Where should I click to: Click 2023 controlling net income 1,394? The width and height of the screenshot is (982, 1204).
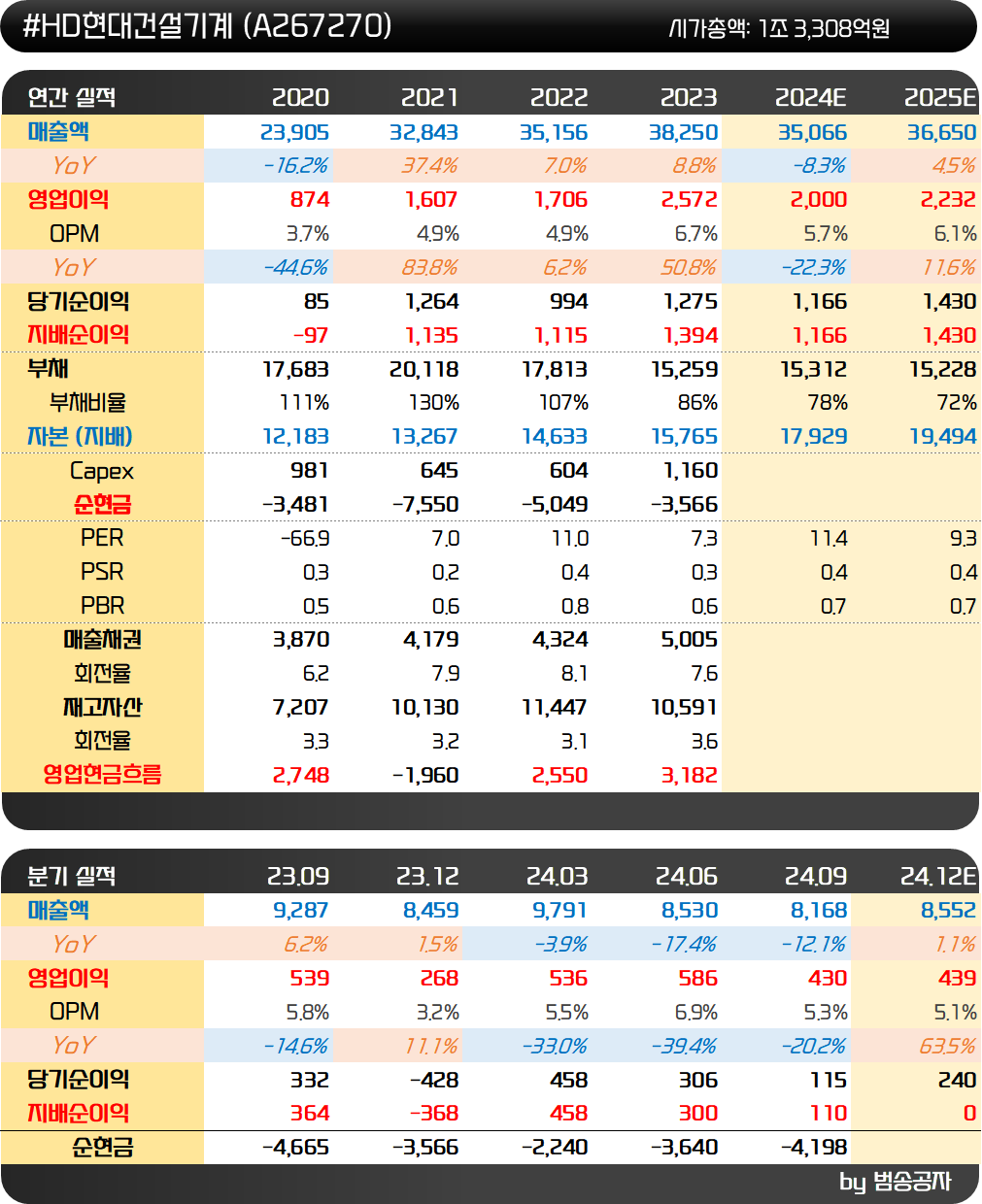point(690,335)
